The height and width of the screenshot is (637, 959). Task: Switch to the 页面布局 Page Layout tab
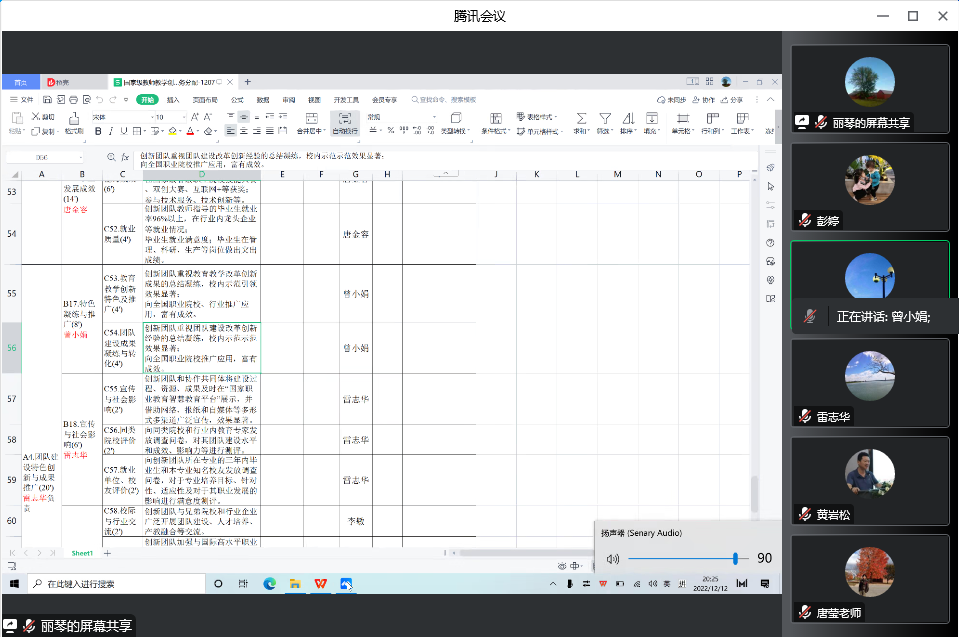(x=205, y=100)
